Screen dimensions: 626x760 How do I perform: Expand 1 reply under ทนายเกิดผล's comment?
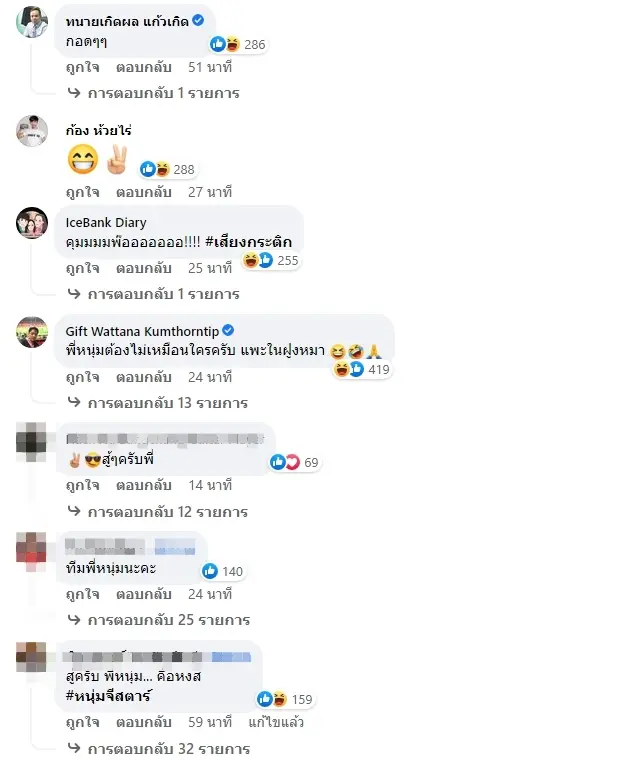(154, 93)
